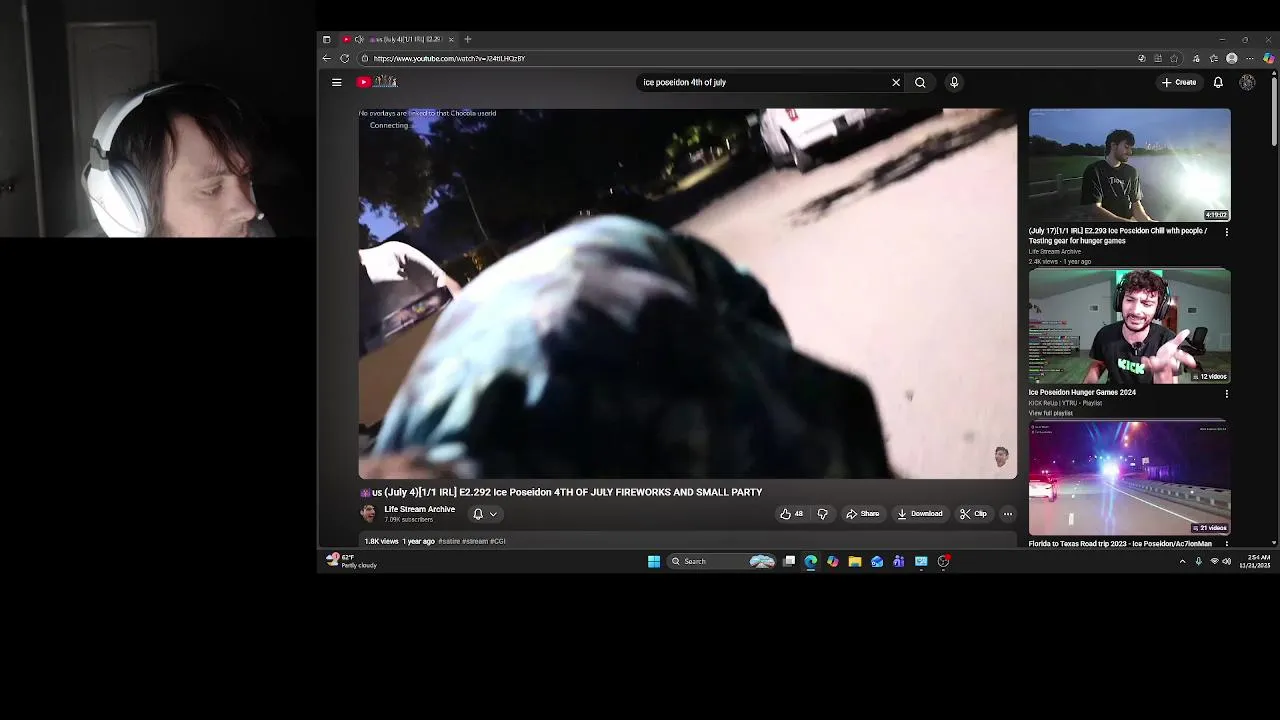Download the video
This screenshot has height=720, width=1280.
click(920, 514)
